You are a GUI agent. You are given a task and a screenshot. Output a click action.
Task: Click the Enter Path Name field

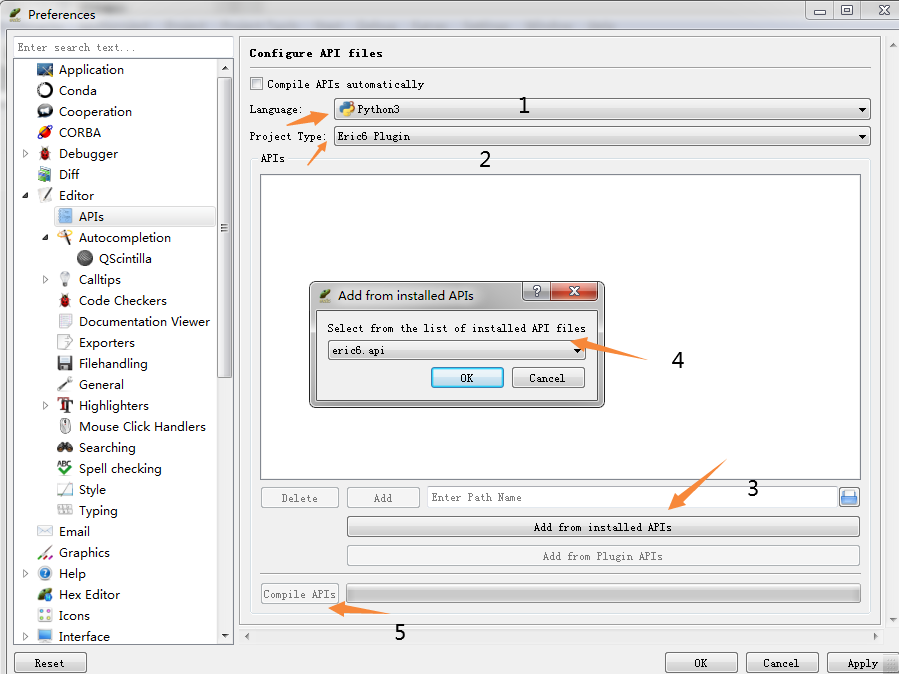pos(632,497)
